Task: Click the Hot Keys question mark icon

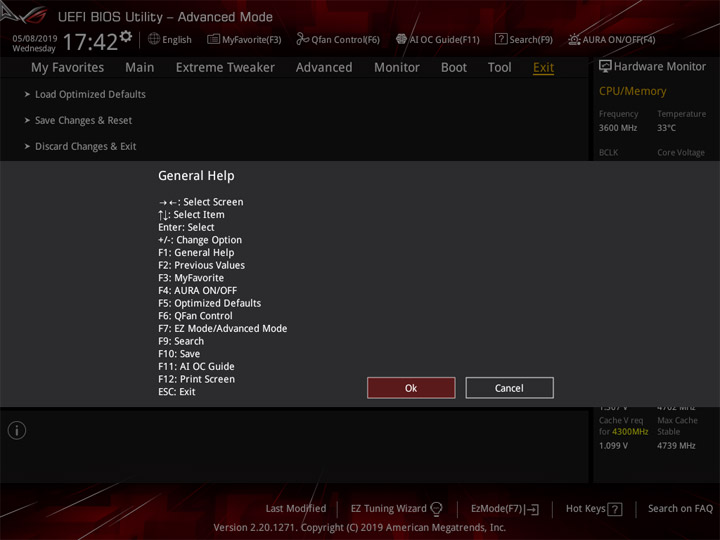Action: coord(614,509)
